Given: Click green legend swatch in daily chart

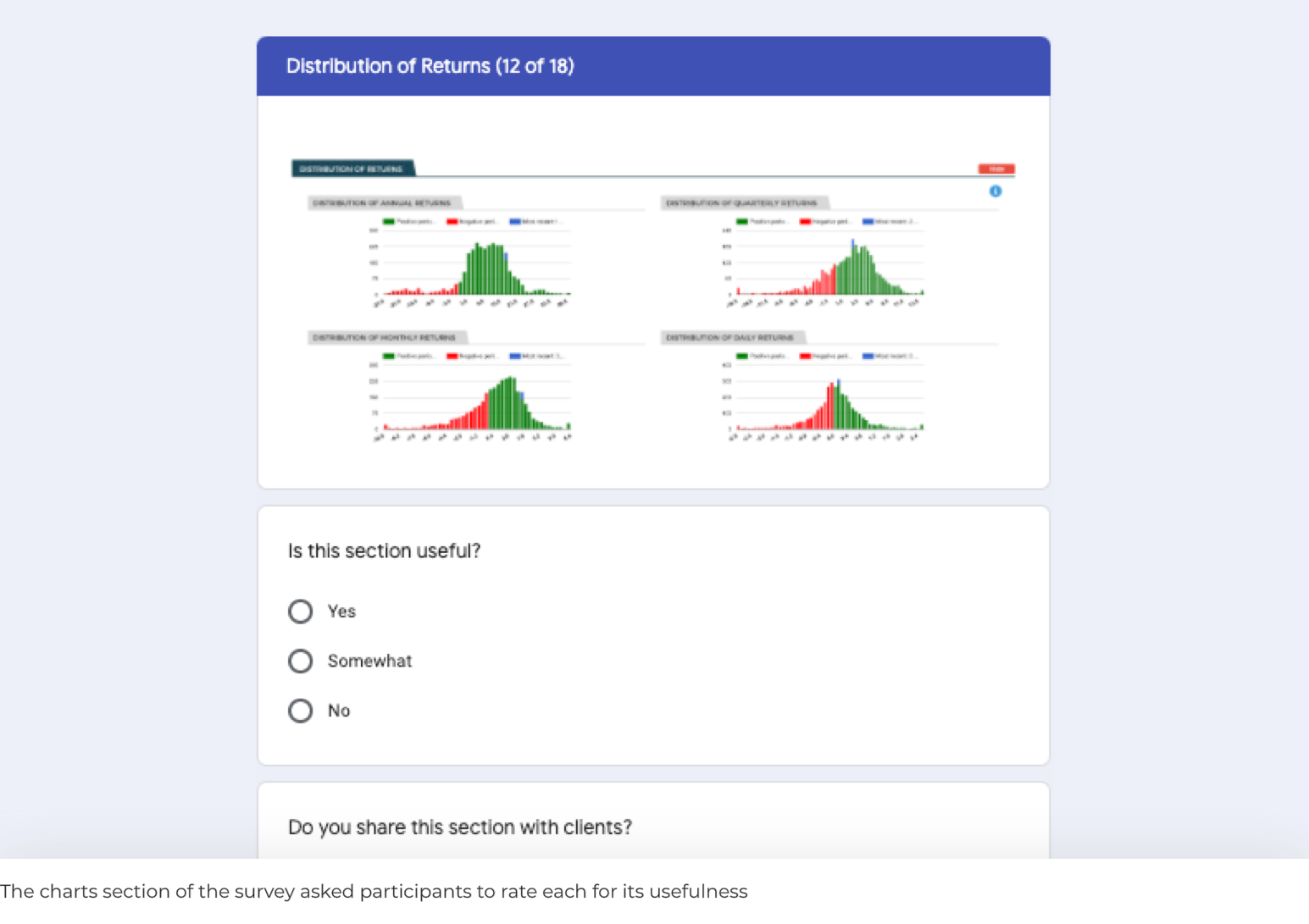Looking at the screenshot, I should point(742,357).
